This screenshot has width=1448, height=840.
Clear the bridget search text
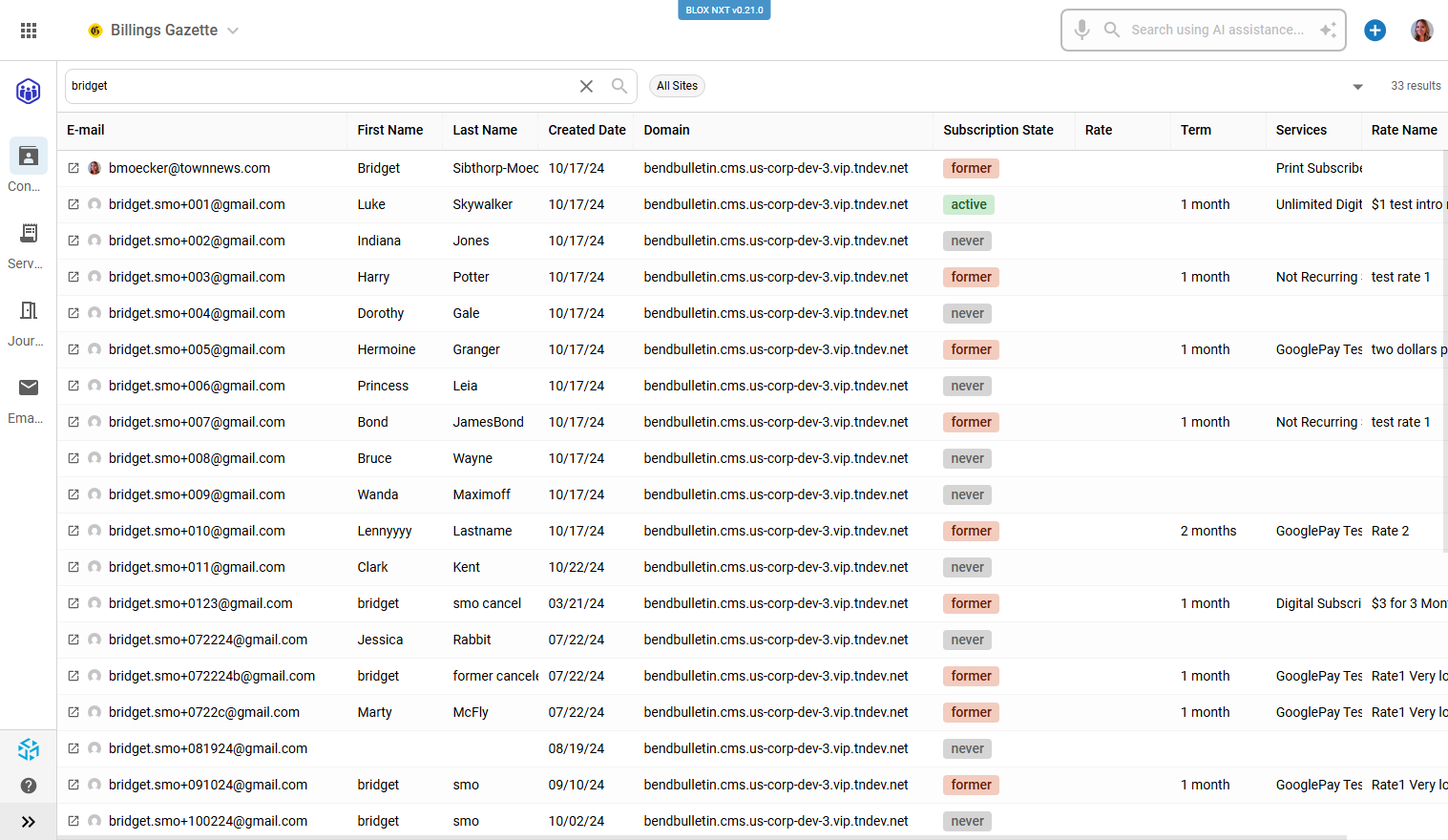pos(586,86)
